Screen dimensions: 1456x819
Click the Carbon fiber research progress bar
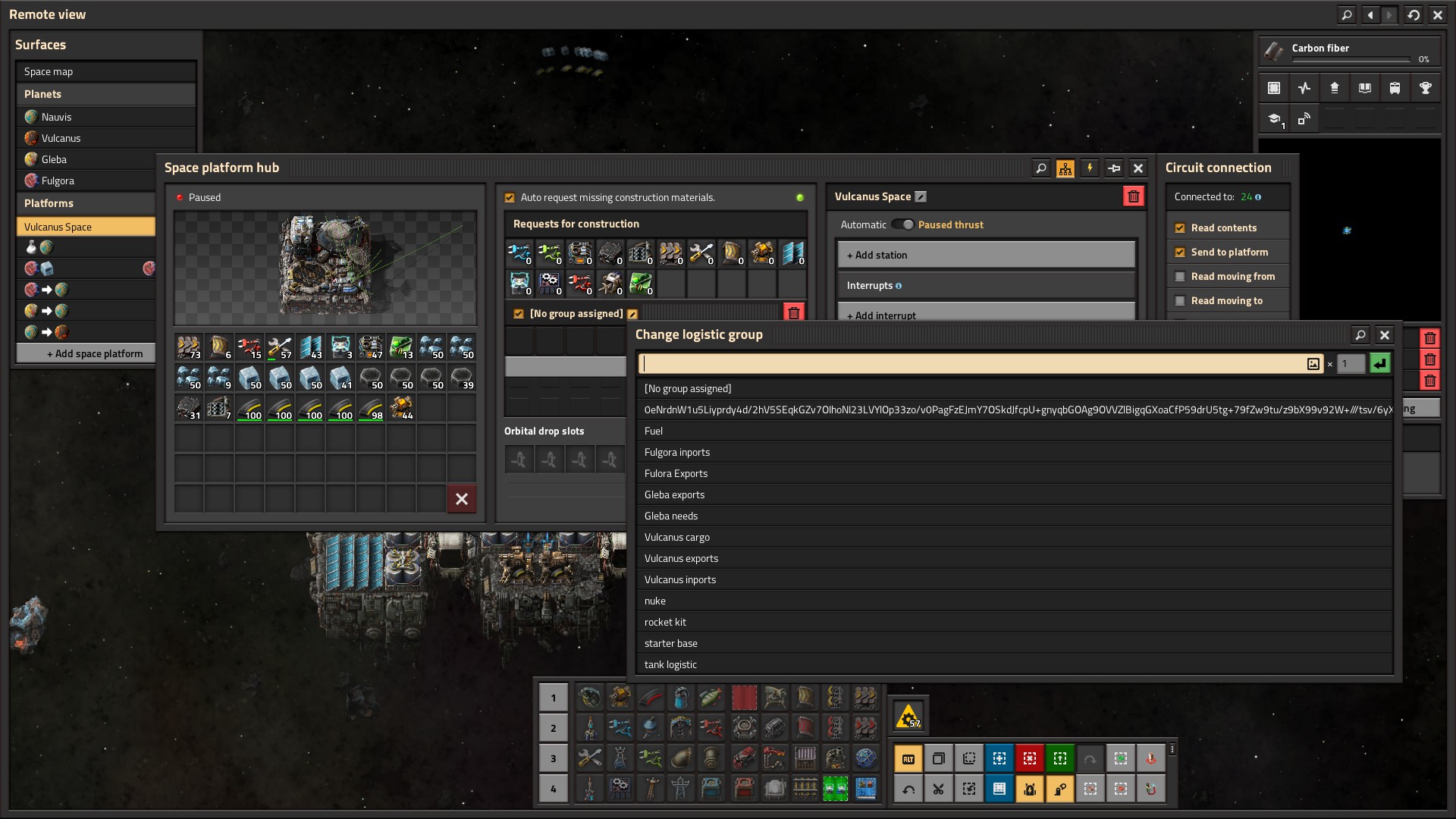pyautogui.click(x=1351, y=59)
